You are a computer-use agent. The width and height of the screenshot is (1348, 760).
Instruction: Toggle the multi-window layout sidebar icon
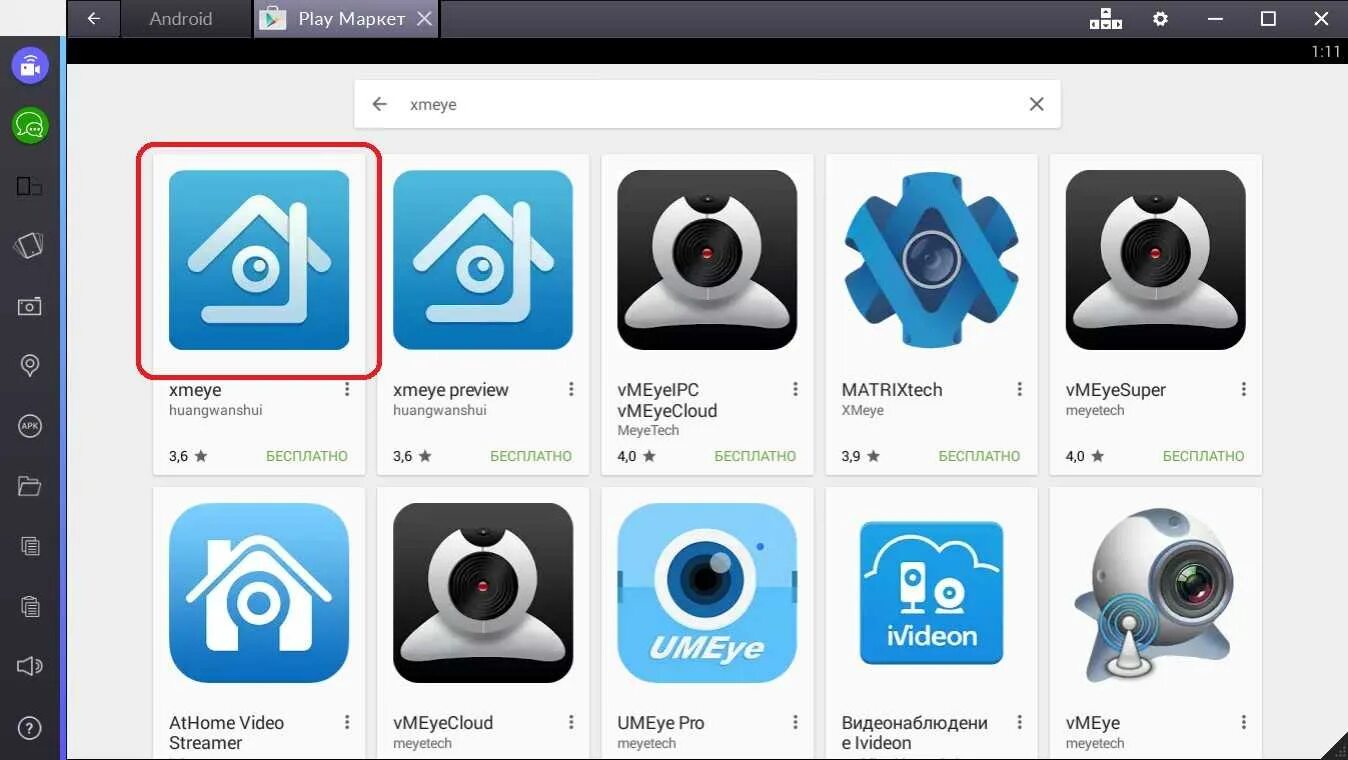[x=30, y=186]
